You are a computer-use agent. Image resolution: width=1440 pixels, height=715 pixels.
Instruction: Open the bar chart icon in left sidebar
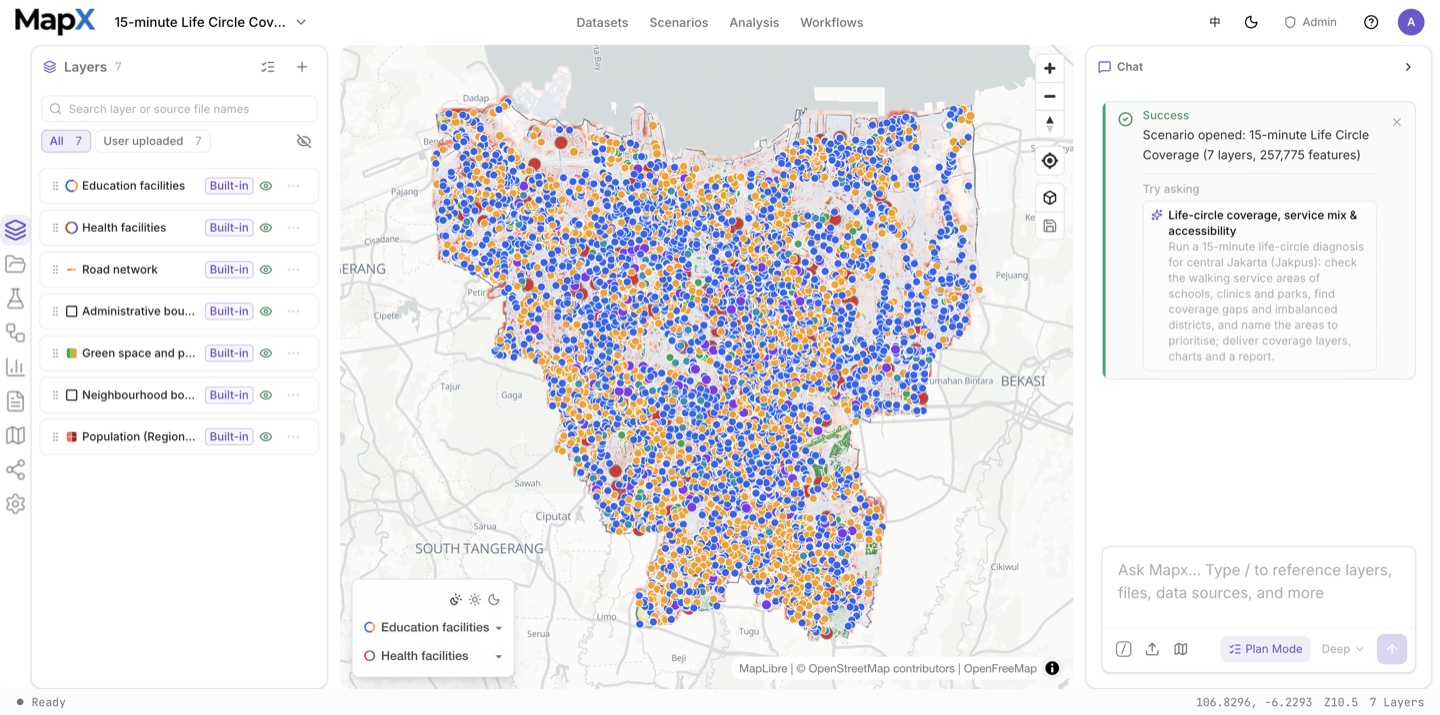[15, 367]
